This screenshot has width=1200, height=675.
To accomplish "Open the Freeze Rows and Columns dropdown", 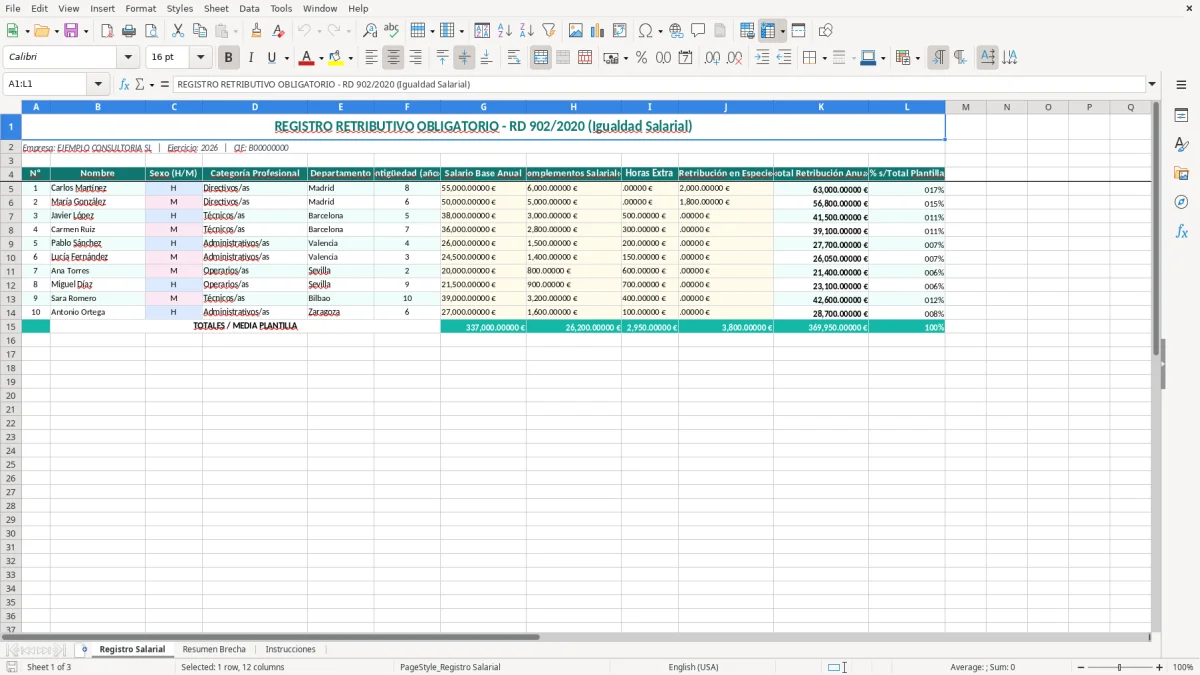I will [x=783, y=31].
